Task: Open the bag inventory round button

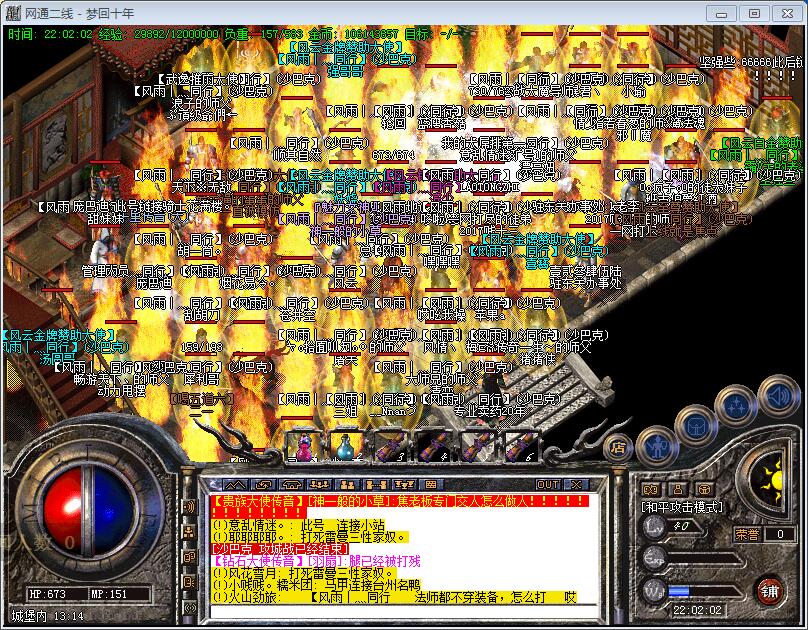Action: [x=696, y=425]
